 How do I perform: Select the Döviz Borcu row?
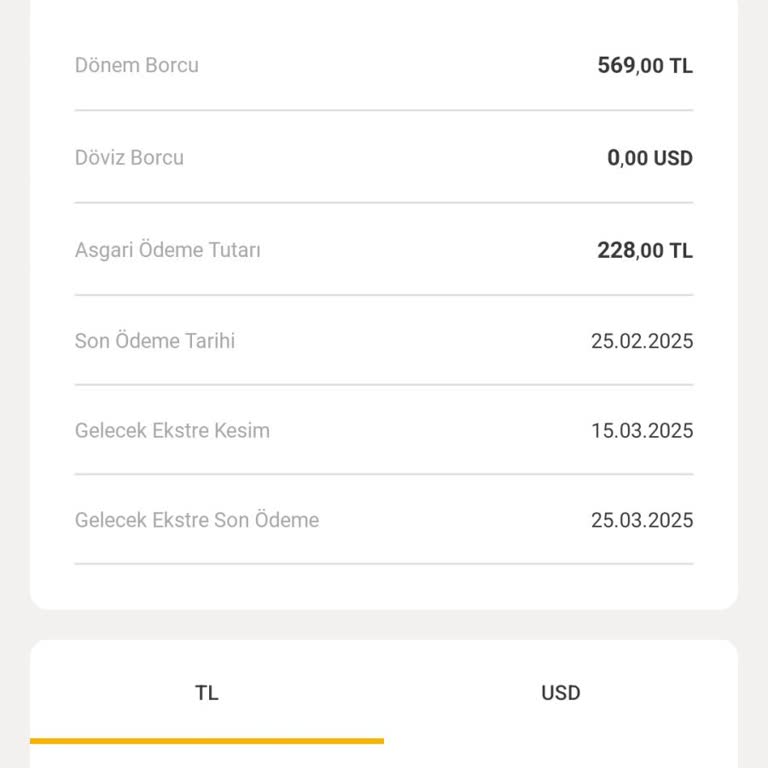click(384, 158)
